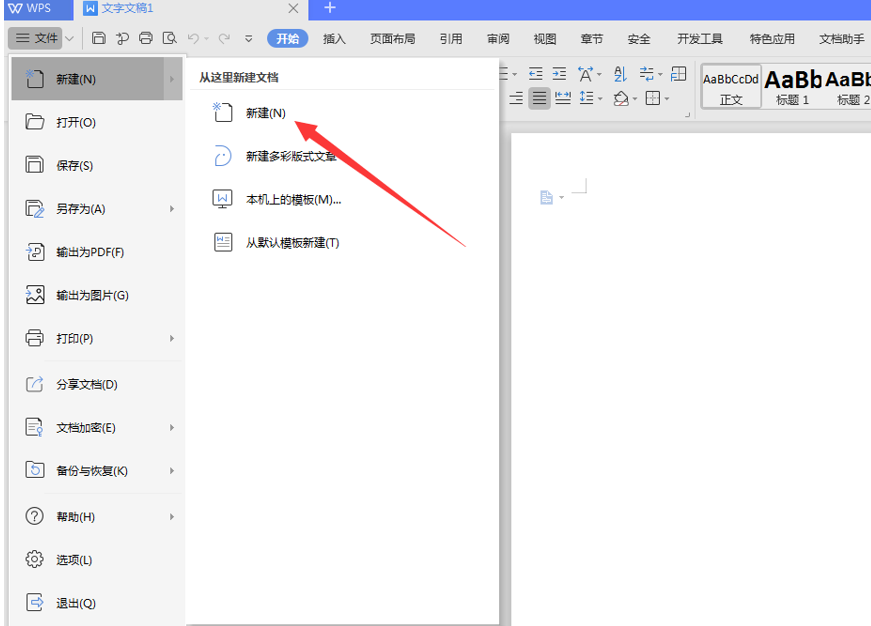This screenshot has width=871, height=626.
Task: Choose 输出为图片(G) menu entry
Action: [x=97, y=295]
